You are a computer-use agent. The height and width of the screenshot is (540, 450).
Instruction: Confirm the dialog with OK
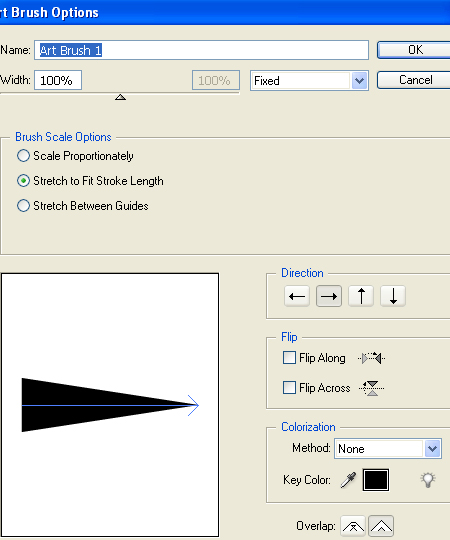click(x=415, y=50)
